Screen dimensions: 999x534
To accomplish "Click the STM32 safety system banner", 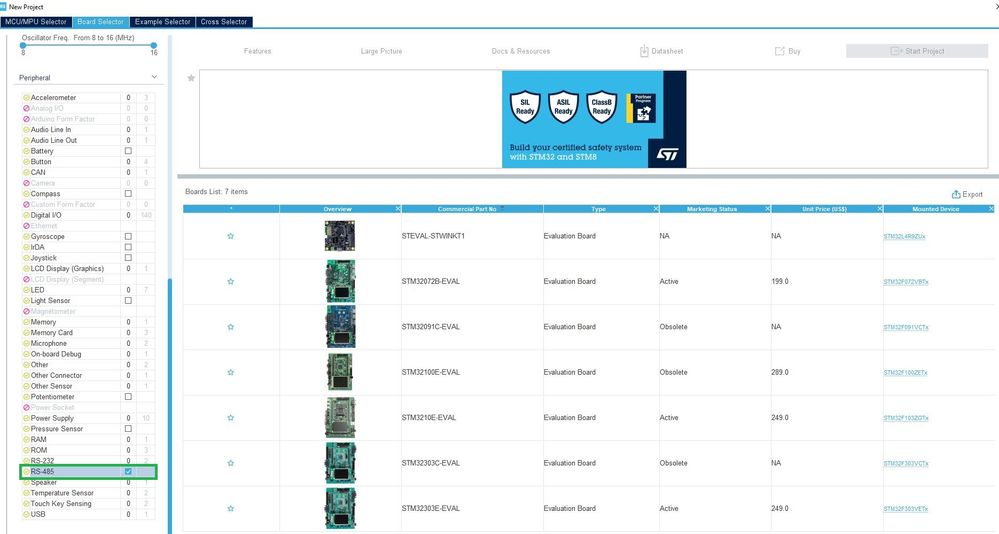I will pos(594,119).
